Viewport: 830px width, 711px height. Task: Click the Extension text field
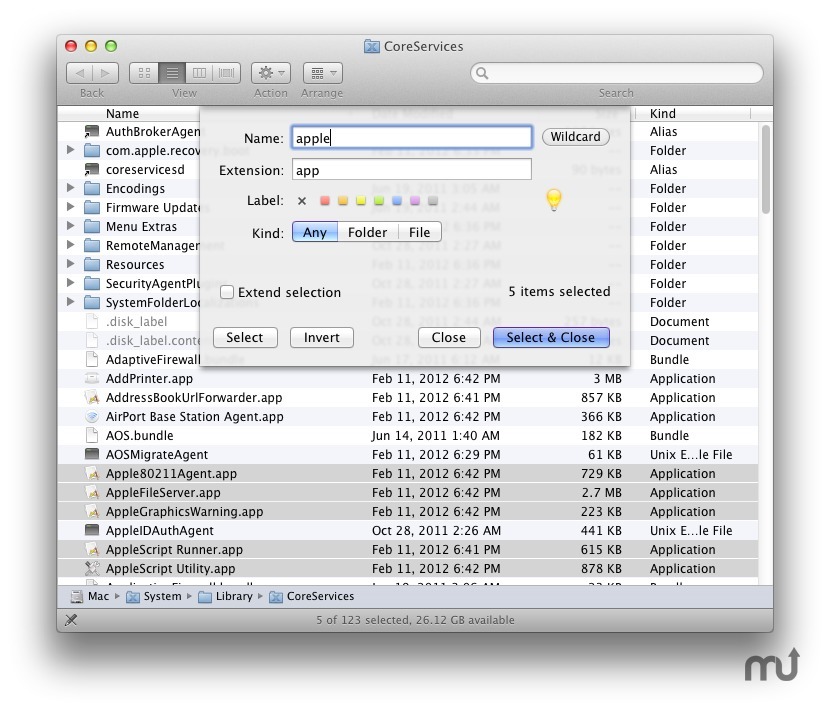click(411, 170)
